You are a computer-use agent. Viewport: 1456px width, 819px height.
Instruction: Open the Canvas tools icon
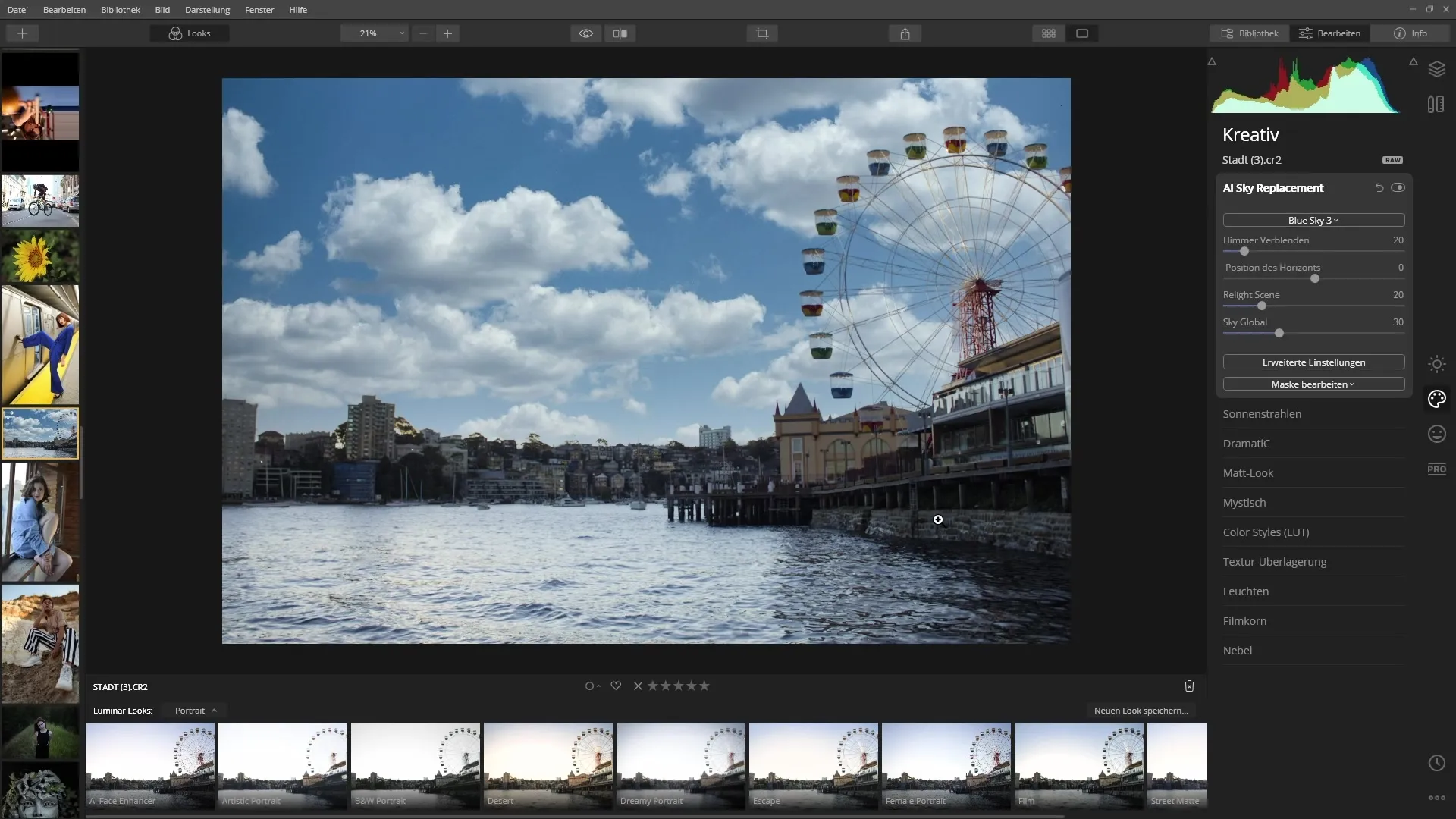click(1436, 105)
